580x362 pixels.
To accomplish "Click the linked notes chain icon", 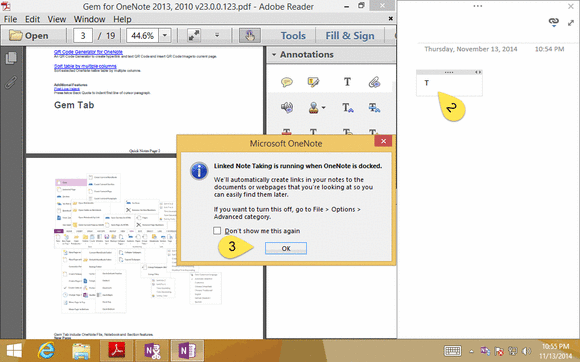I will click(553, 22).
